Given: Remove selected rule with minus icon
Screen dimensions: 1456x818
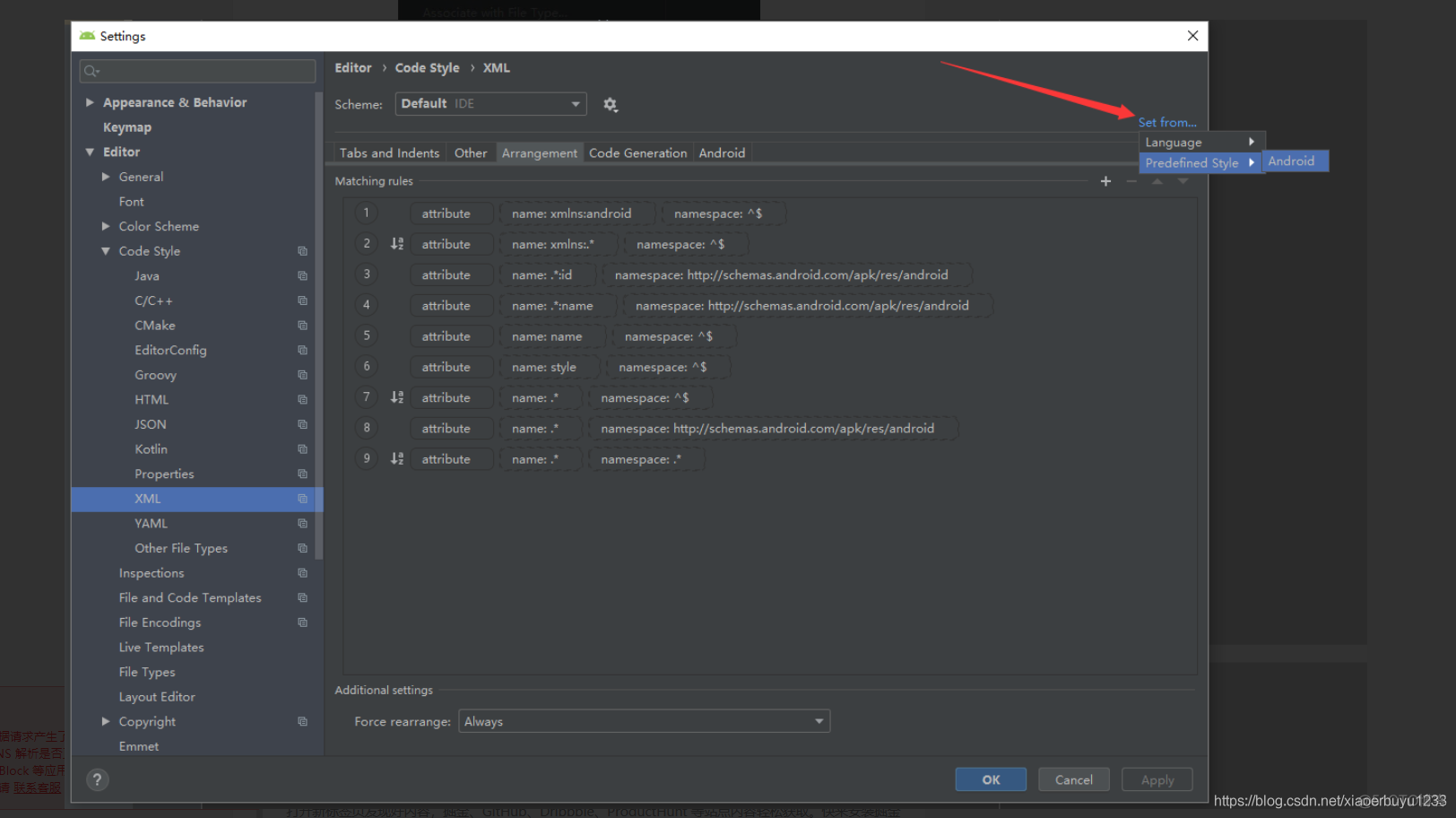Looking at the screenshot, I should coord(1131,181).
